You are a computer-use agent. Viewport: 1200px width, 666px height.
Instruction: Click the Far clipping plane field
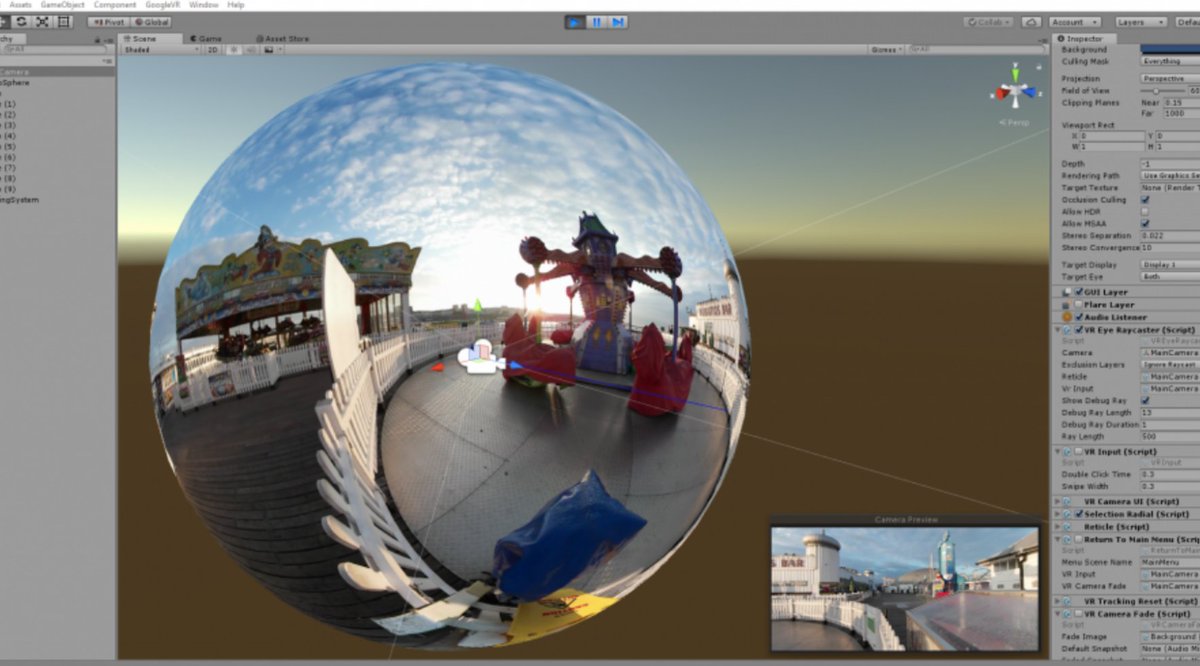(x=1181, y=113)
